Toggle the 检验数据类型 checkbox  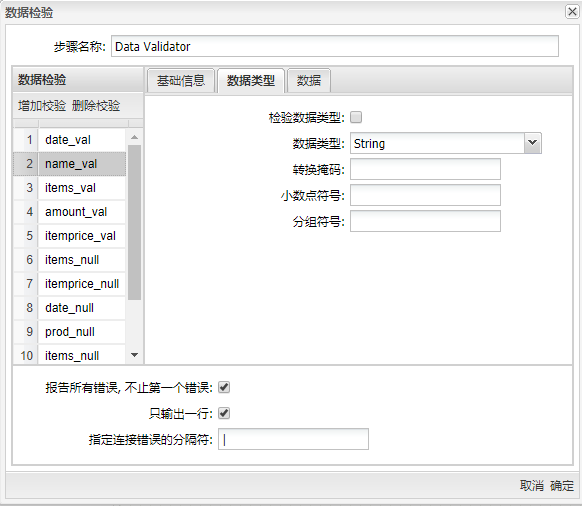(356, 117)
